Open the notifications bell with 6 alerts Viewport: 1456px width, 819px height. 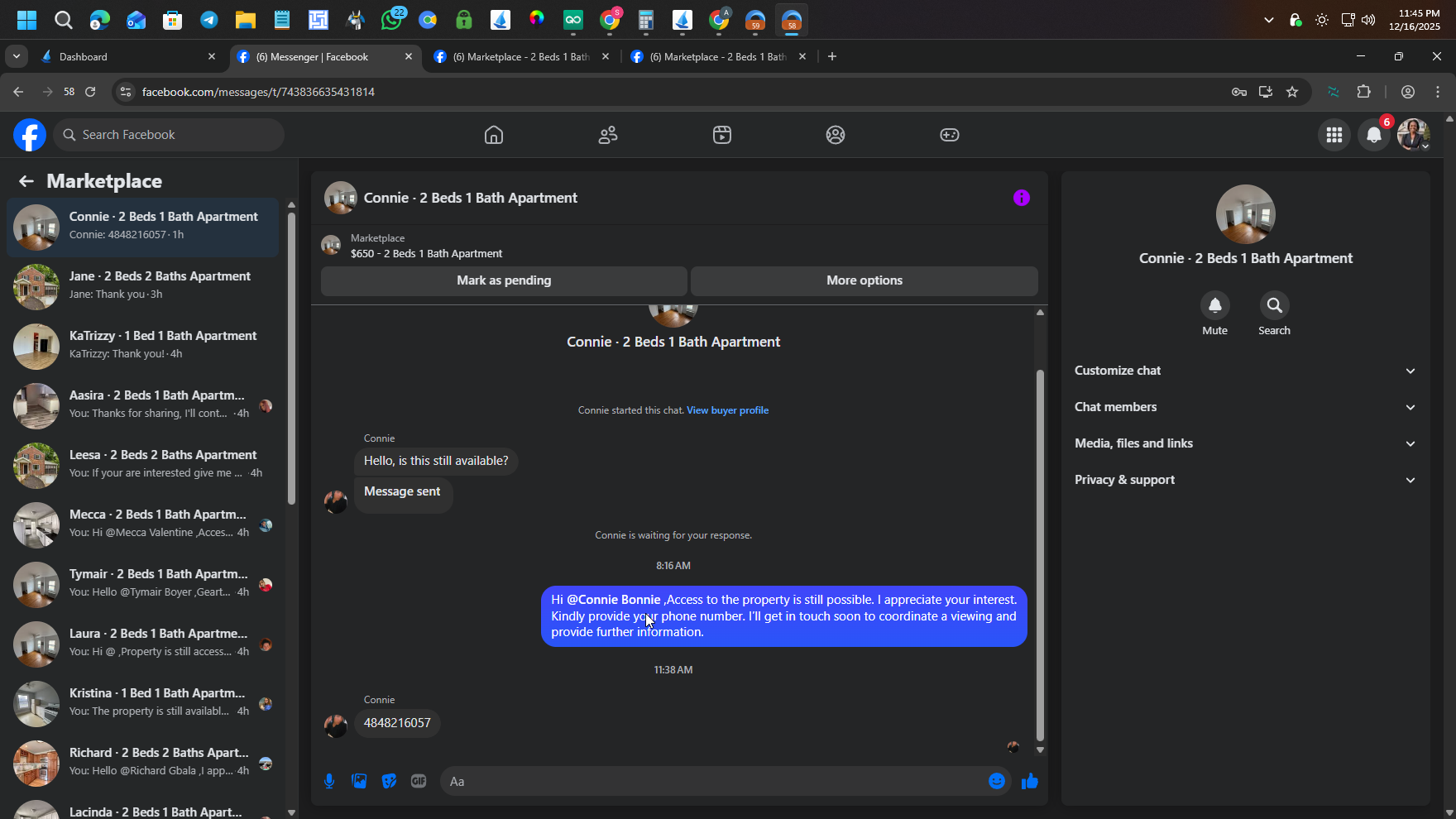(1374, 135)
